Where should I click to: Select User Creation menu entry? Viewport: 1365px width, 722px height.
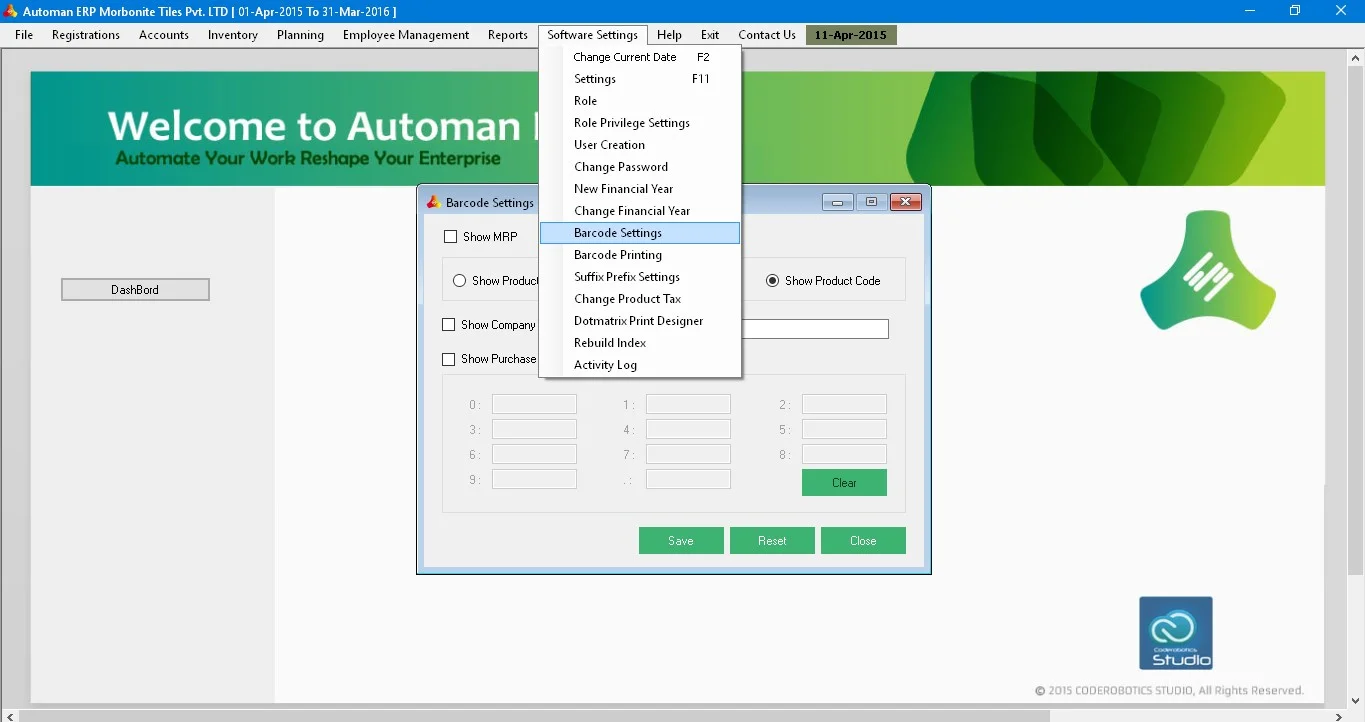[x=640, y=145]
